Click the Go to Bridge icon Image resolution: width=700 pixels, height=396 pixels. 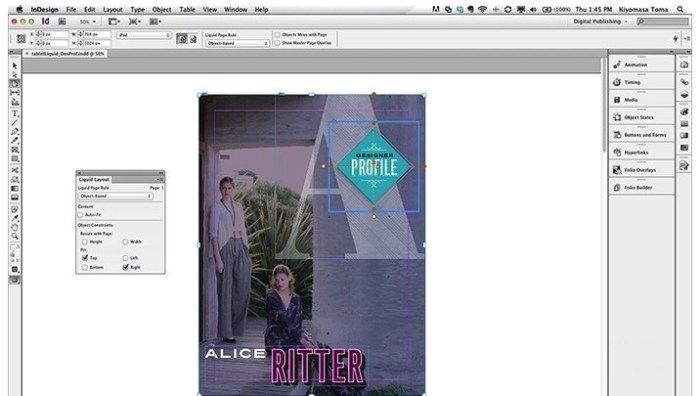[62, 21]
